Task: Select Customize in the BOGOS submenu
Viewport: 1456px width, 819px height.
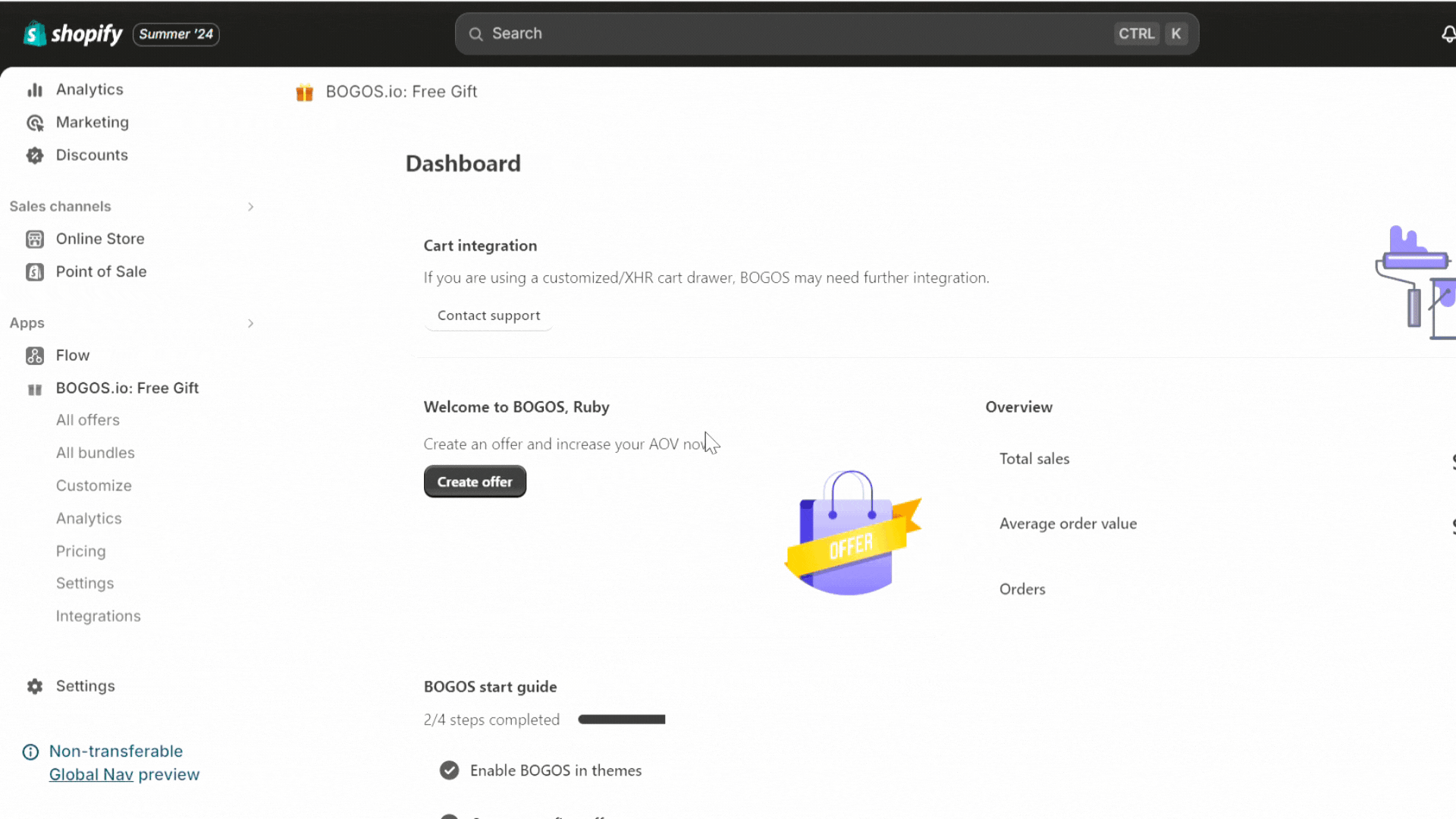Action: 94,485
